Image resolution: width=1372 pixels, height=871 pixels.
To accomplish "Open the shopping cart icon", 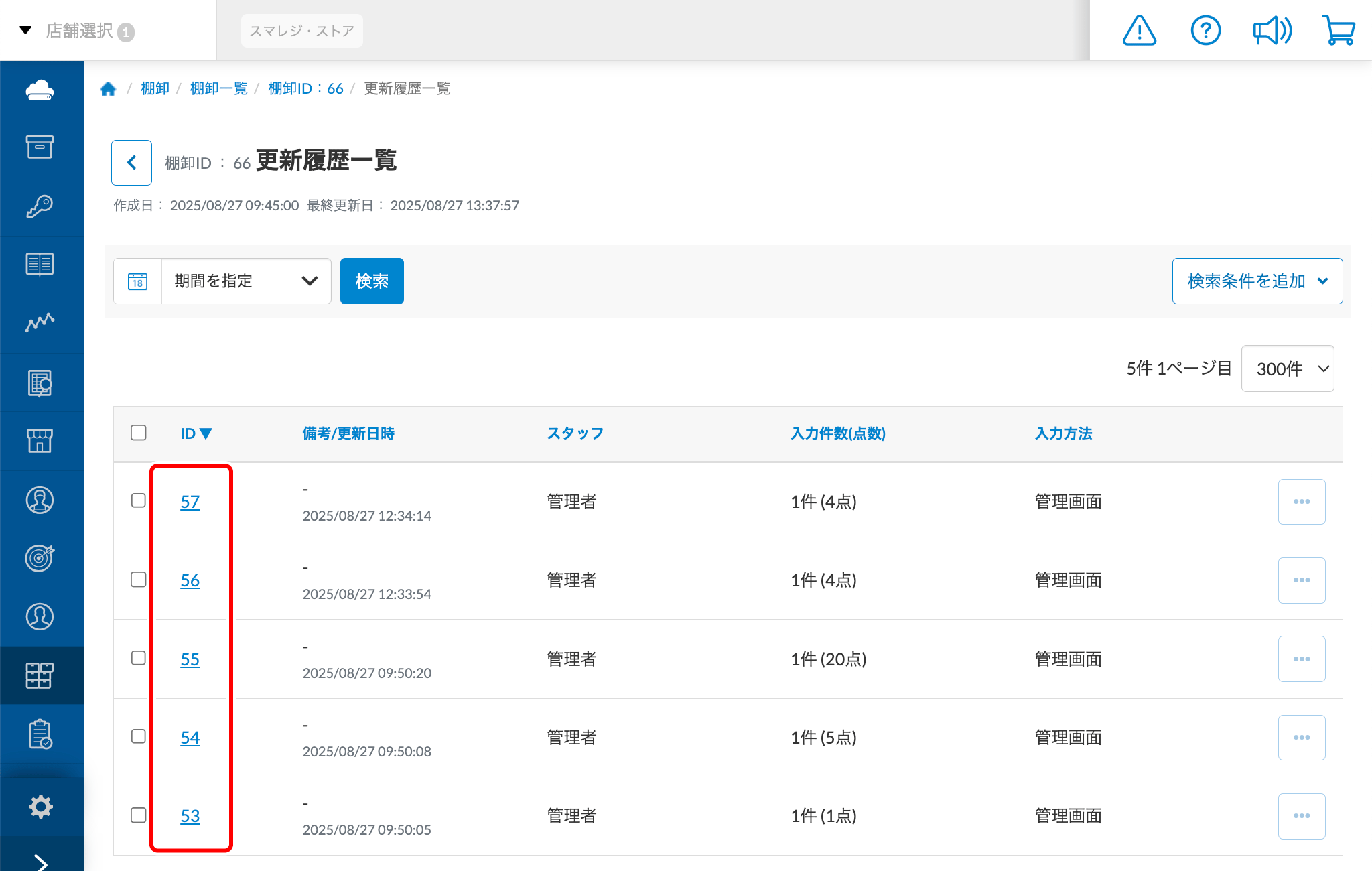I will (1339, 31).
